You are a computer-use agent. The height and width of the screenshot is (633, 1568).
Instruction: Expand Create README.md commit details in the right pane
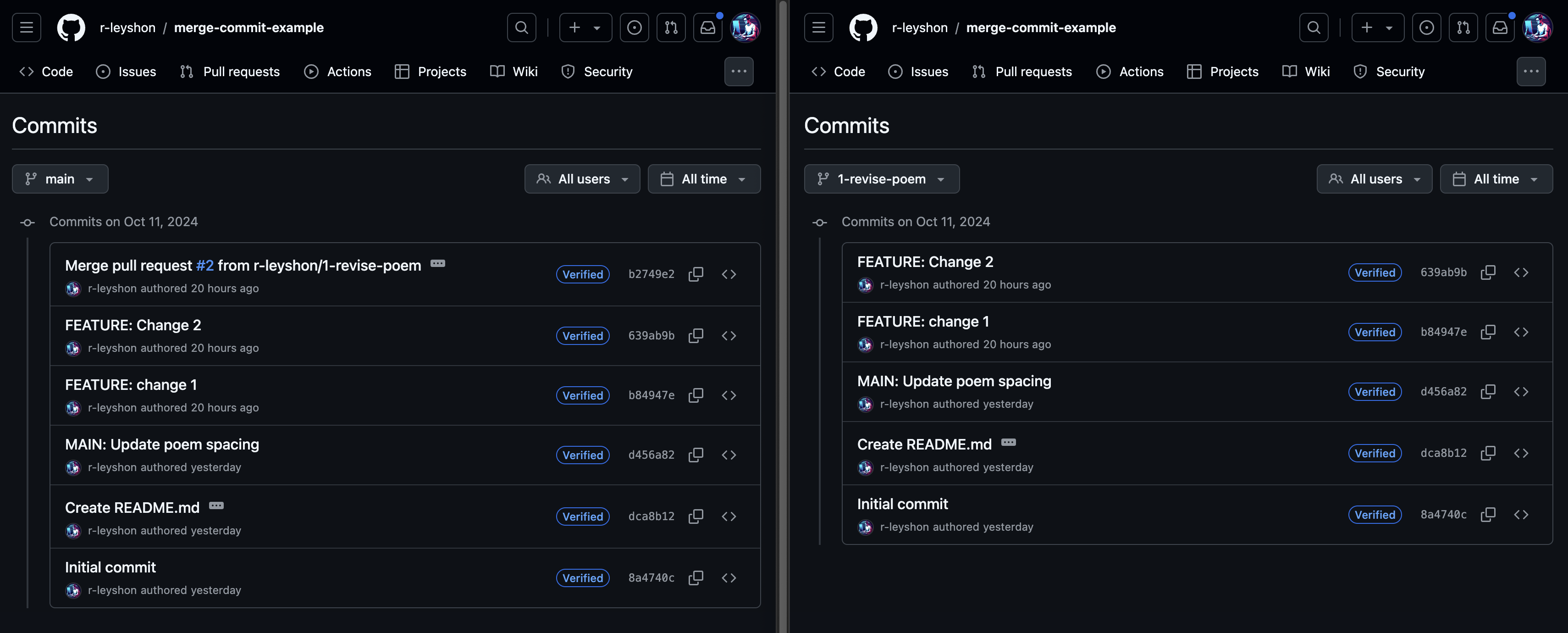tap(1009, 442)
